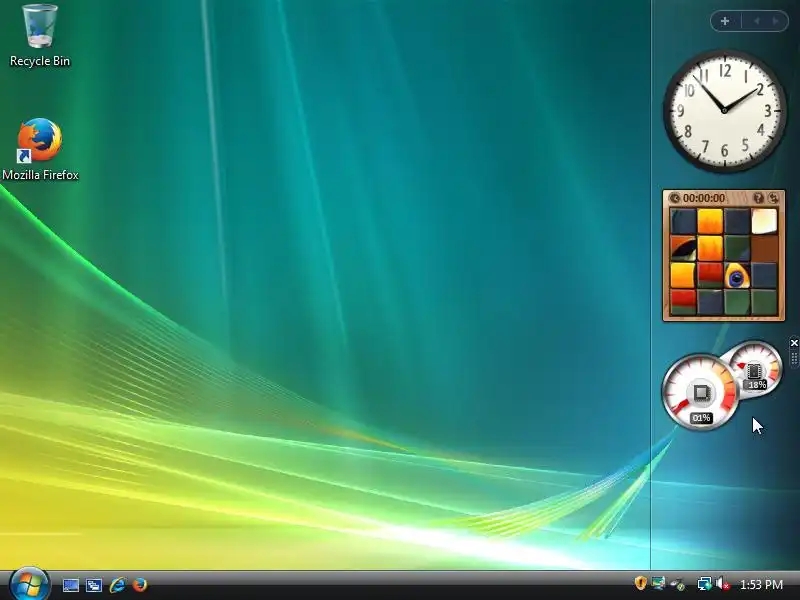Pause the puzzle timer clock icon
Viewport: 800px width, 600px height.
click(674, 198)
